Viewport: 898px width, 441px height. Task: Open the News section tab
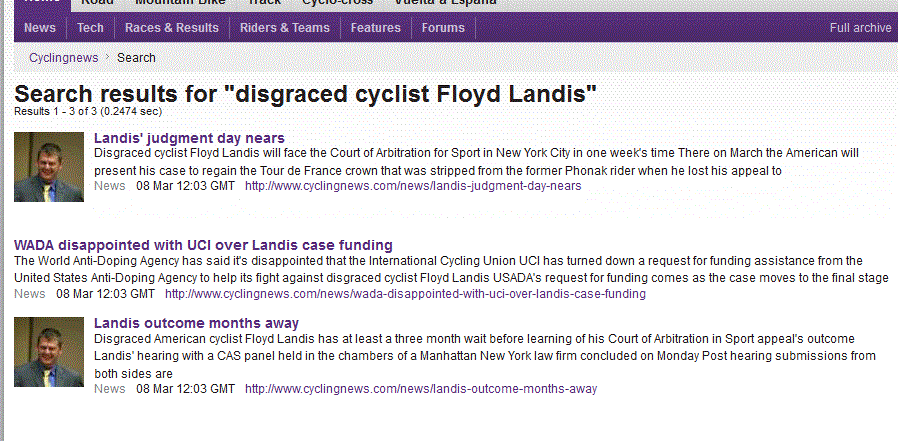[40, 28]
